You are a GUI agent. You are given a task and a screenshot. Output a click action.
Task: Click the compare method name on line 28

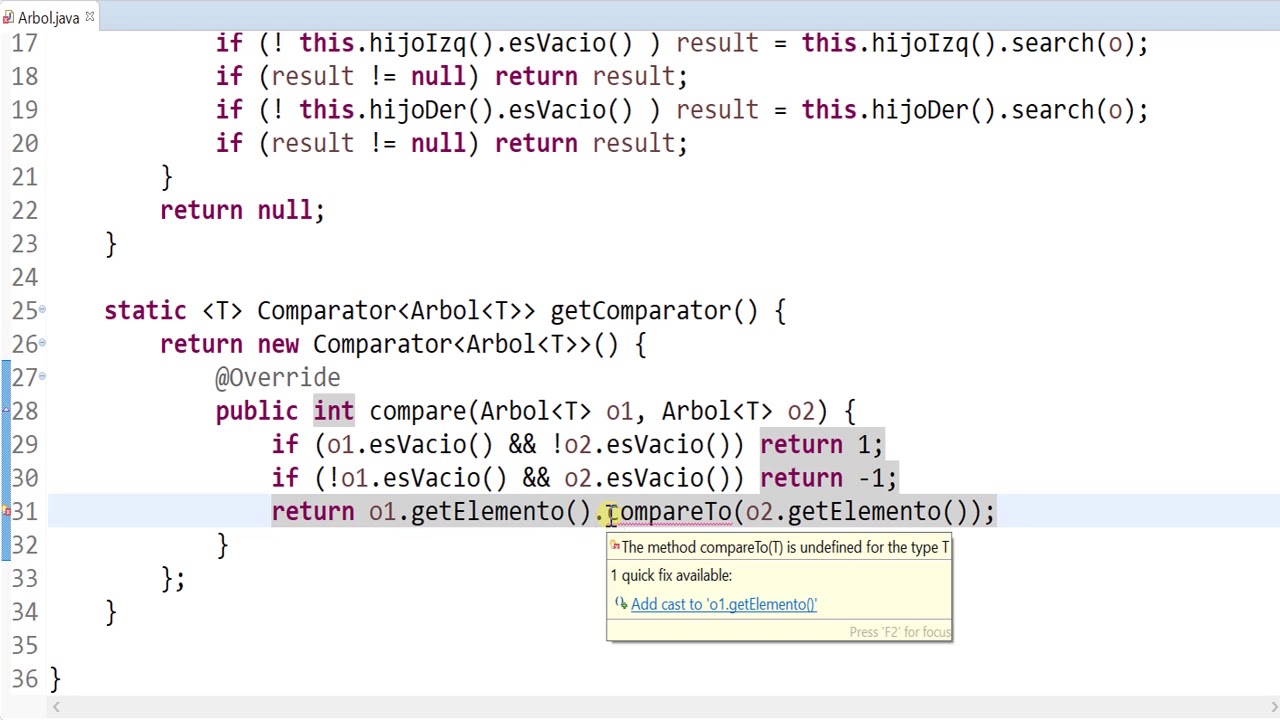pyautogui.click(x=418, y=412)
